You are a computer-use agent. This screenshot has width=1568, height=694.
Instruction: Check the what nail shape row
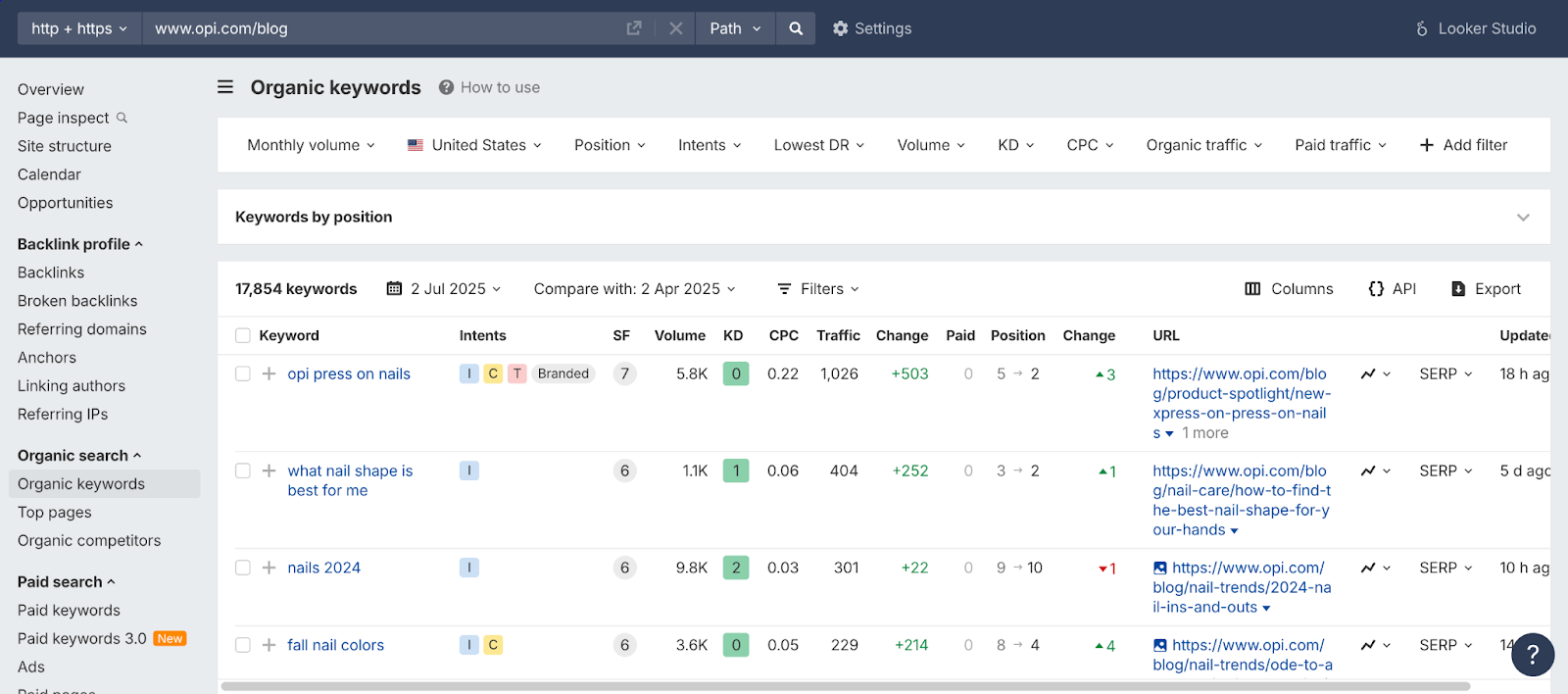tap(243, 471)
